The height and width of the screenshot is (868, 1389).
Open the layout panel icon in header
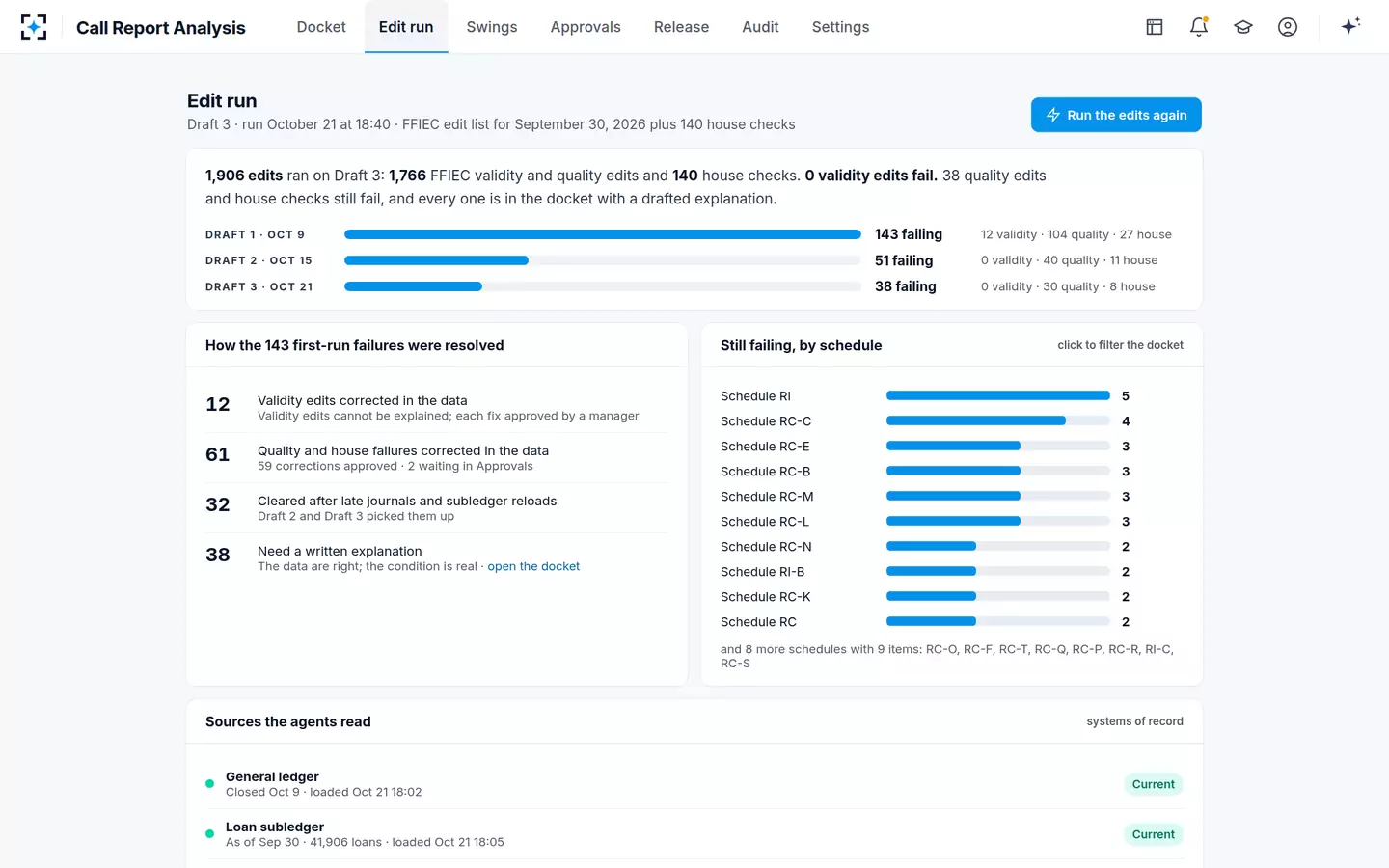pos(1155,27)
